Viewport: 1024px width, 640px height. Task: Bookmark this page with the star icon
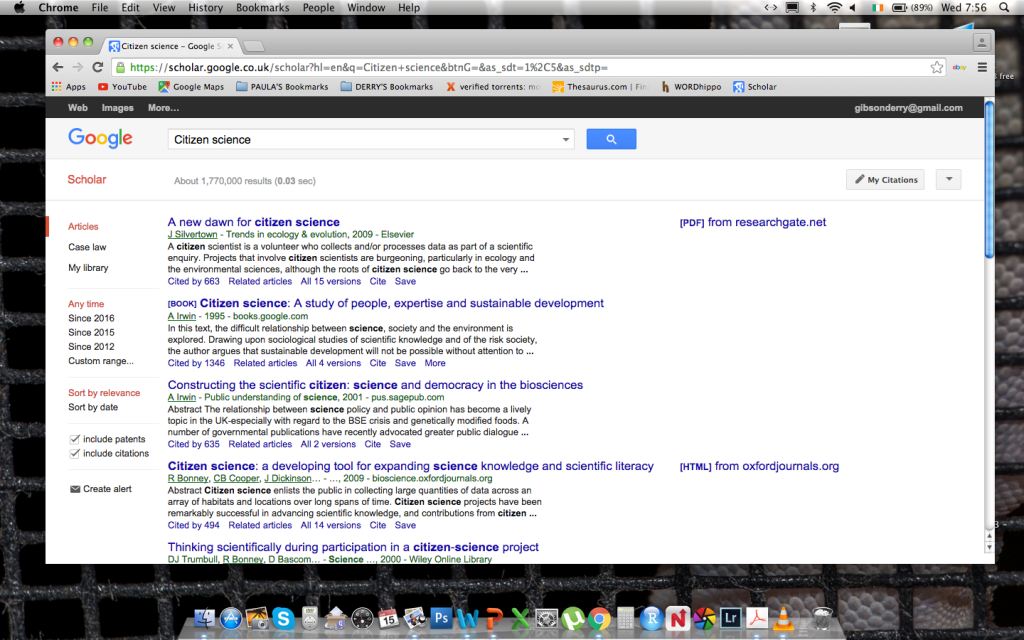pos(936,67)
